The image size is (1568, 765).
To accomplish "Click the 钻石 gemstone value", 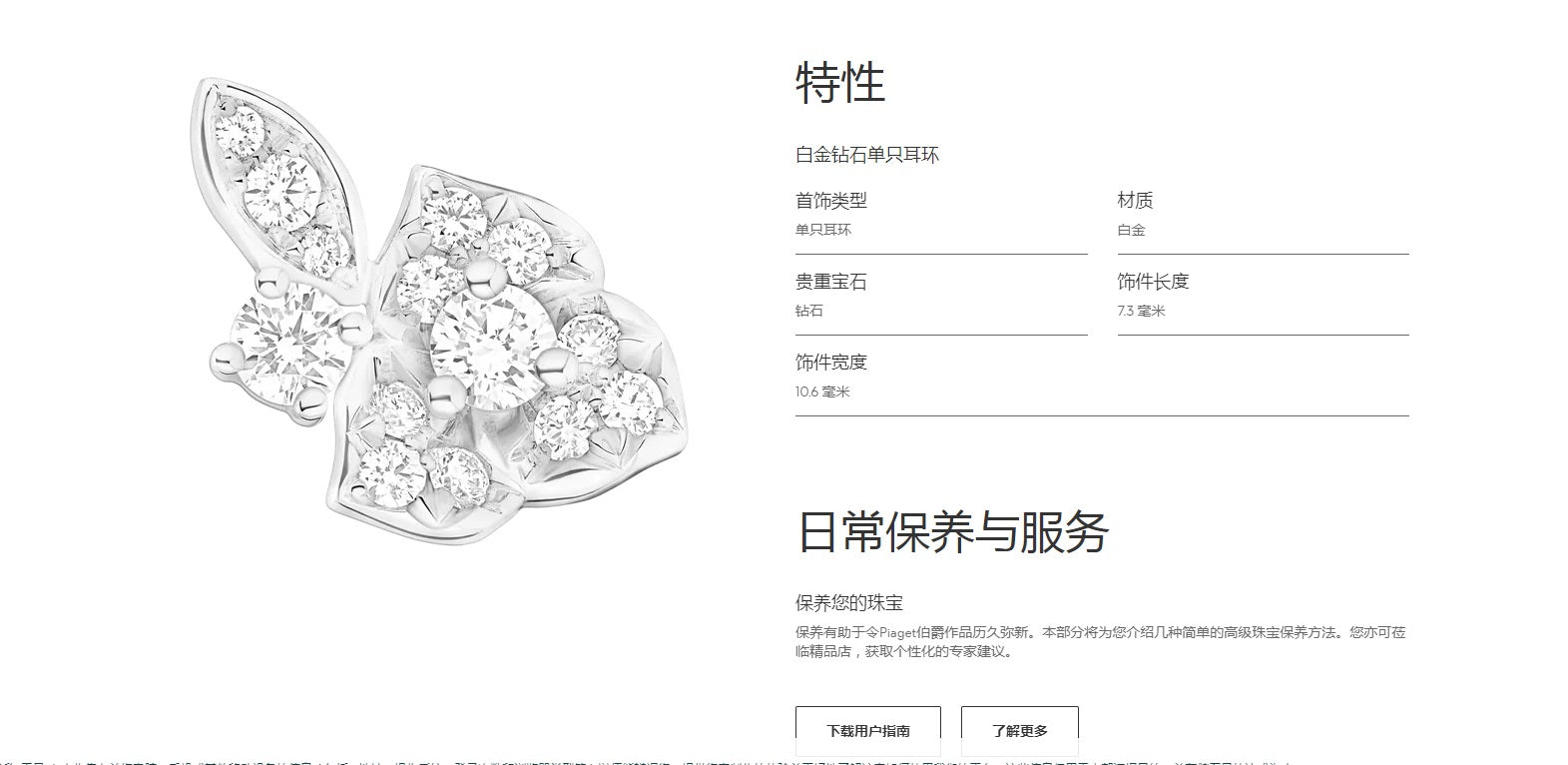I will [809, 311].
